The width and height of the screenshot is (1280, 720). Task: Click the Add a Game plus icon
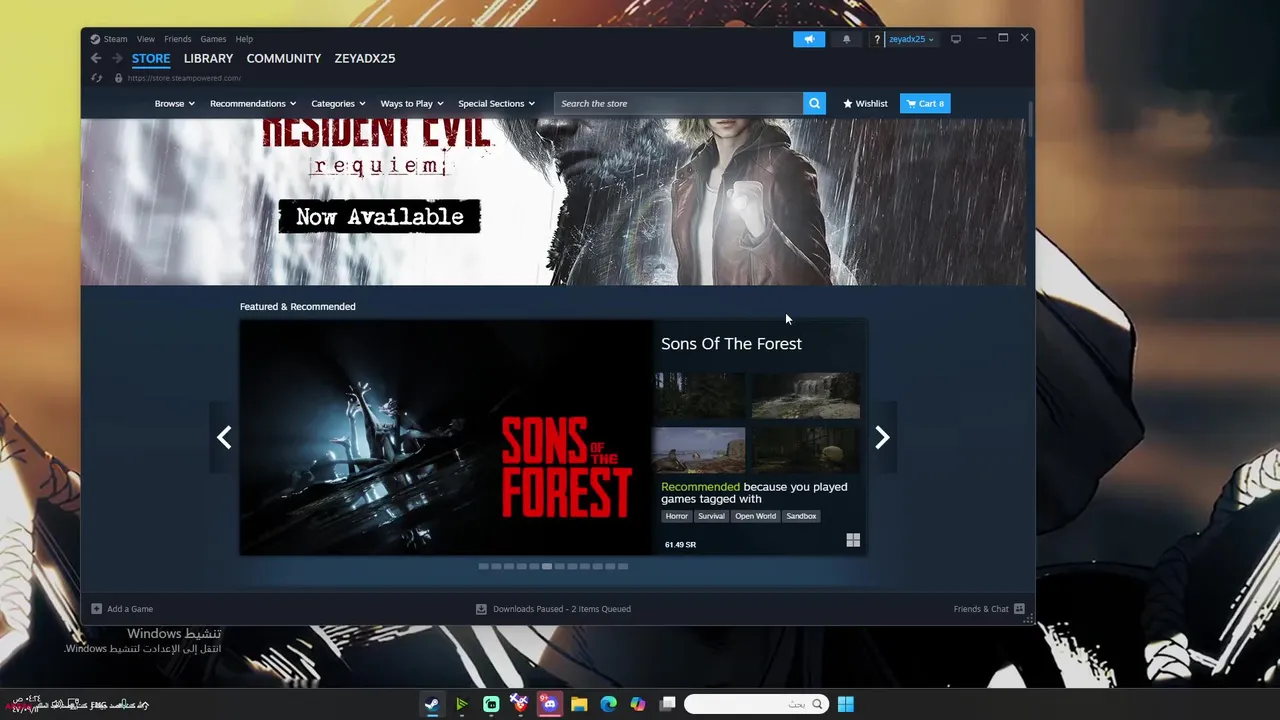pyautogui.click(x=96, y=608)
